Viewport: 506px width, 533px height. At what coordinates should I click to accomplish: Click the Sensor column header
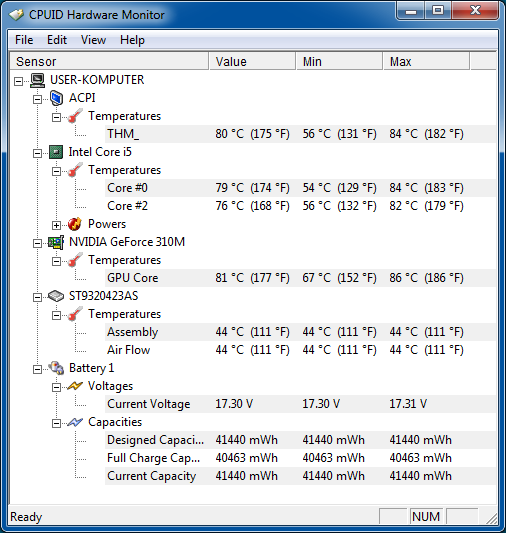point(109,62)
